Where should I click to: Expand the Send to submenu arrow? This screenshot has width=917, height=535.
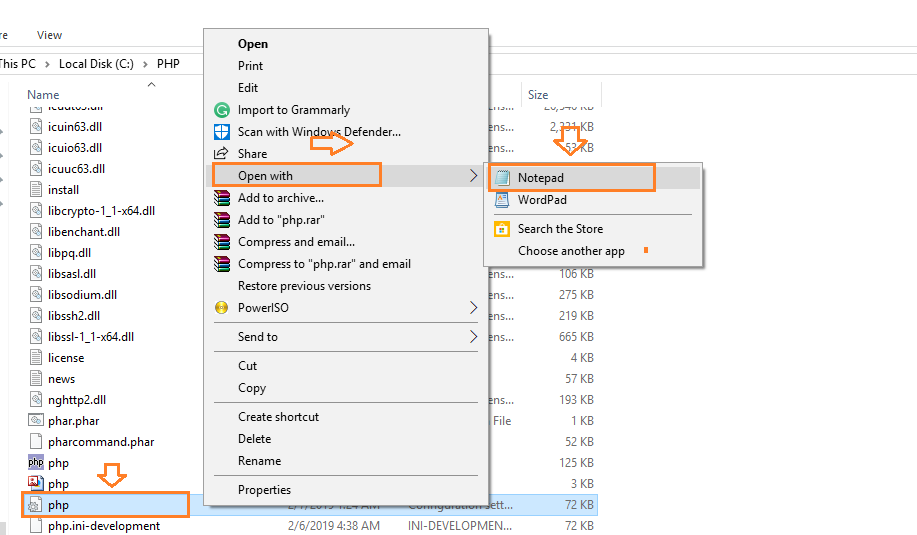tap(473, 337)
